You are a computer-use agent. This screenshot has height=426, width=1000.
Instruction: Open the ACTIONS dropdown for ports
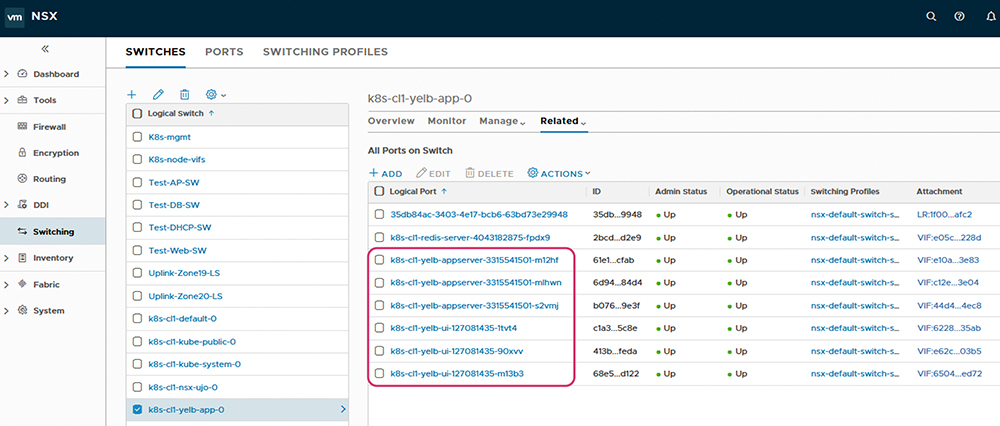click(x=559, y=173)
